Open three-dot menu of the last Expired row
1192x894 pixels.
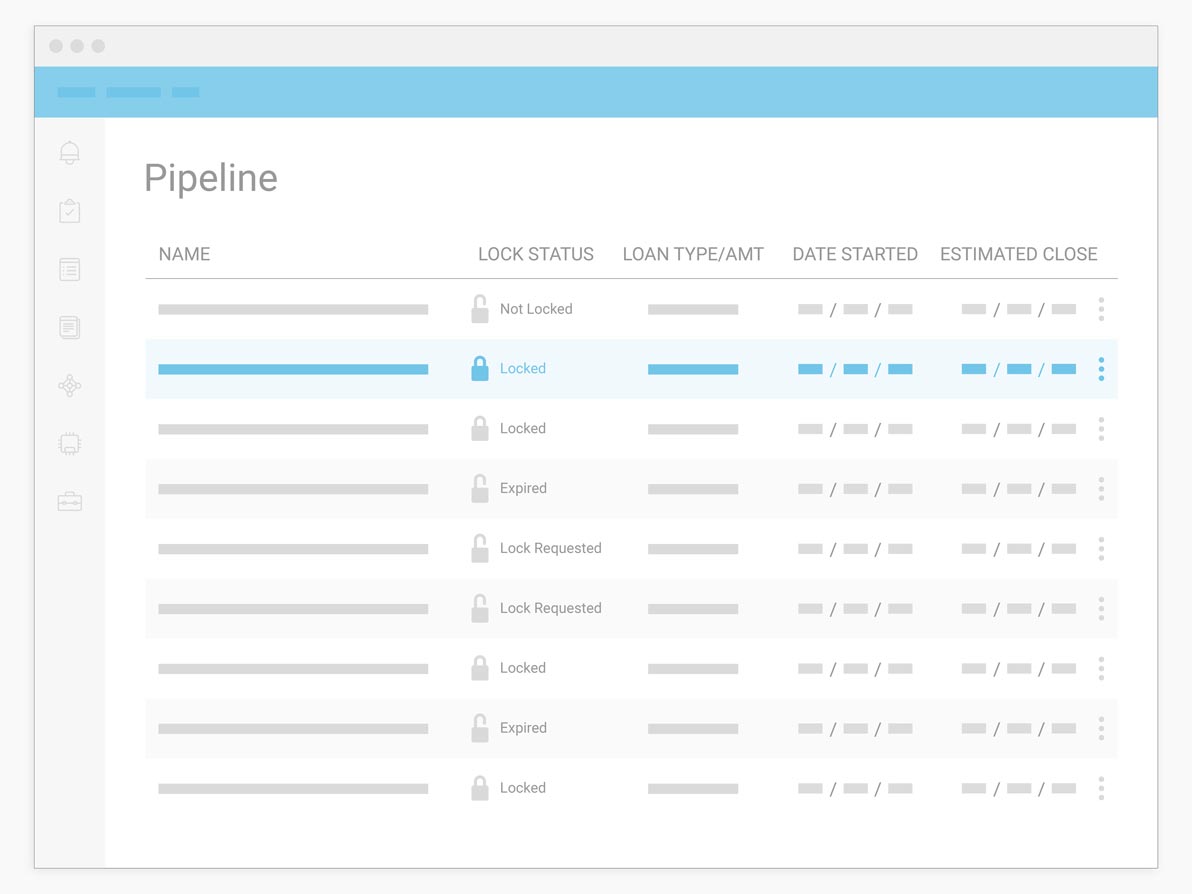tap(1101, 728)
